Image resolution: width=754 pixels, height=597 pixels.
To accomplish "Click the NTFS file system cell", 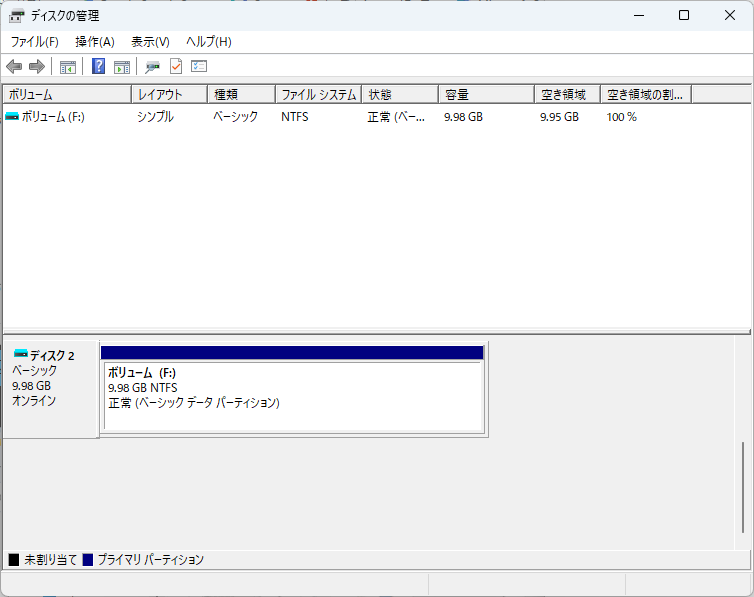I will pos(295,117).
